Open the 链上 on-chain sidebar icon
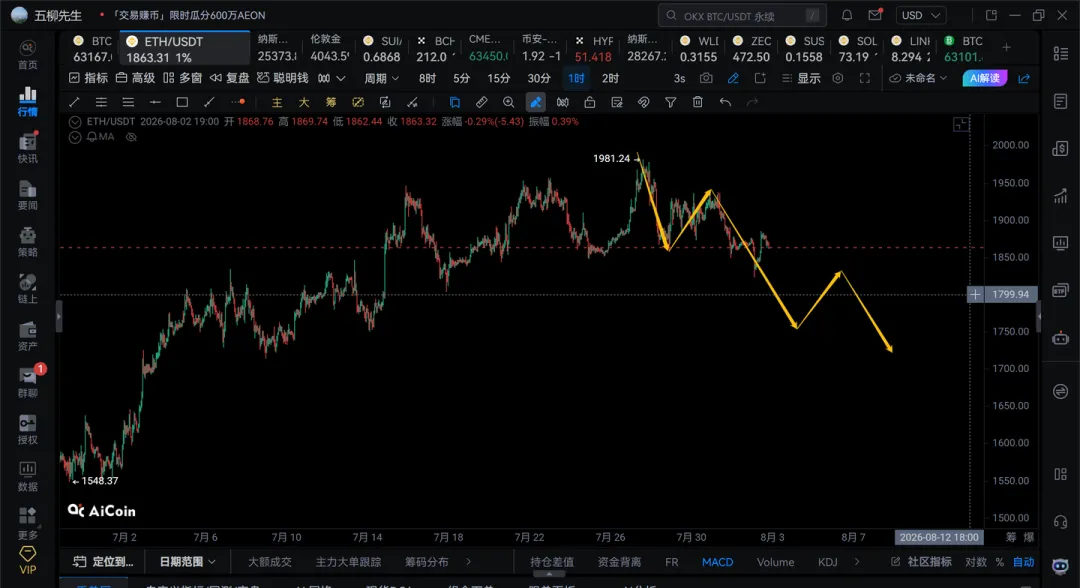Screen dimensions: 1080x588 [x=28, y=288]
